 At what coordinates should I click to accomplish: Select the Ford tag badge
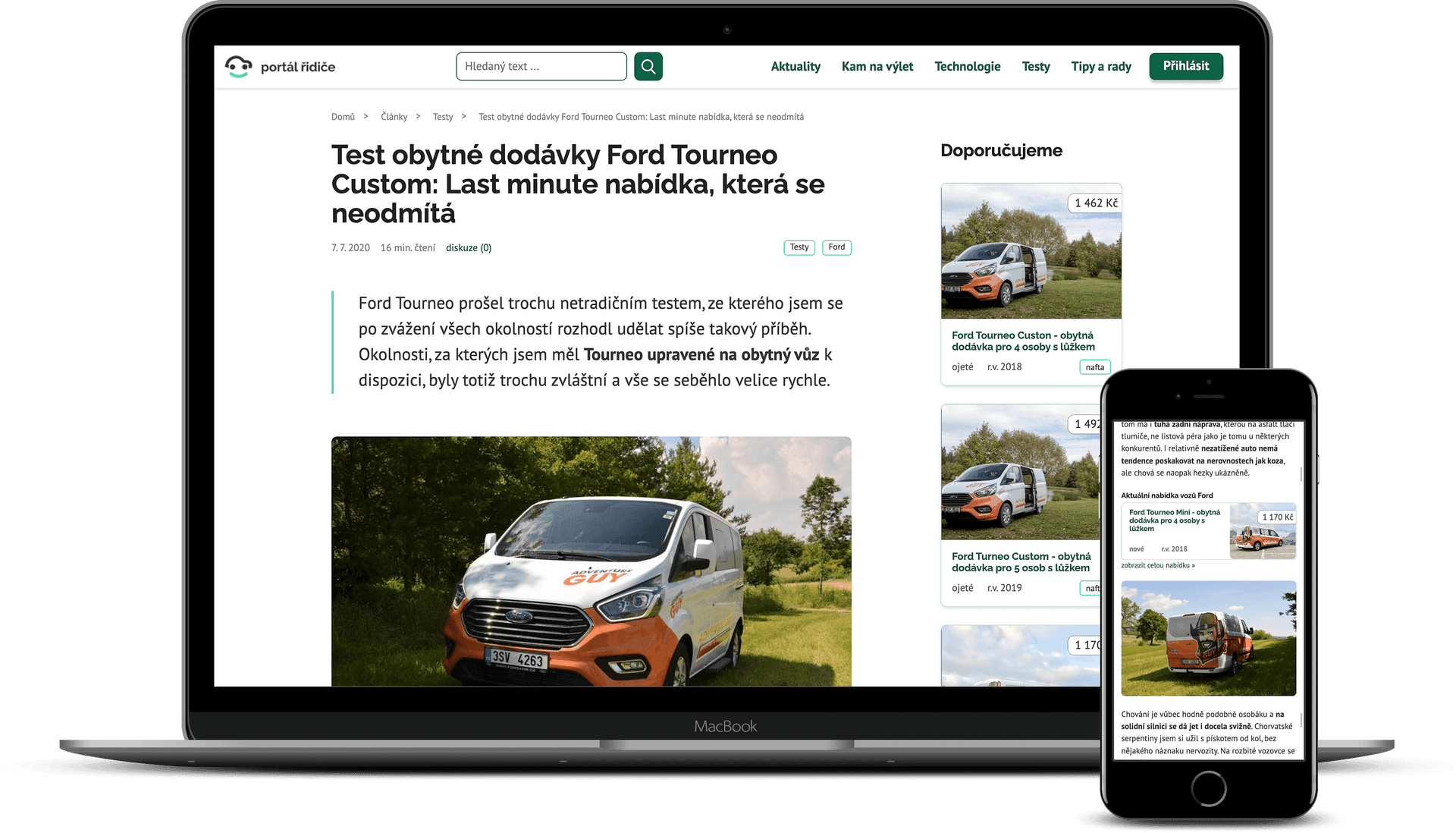tap(836, 247)
